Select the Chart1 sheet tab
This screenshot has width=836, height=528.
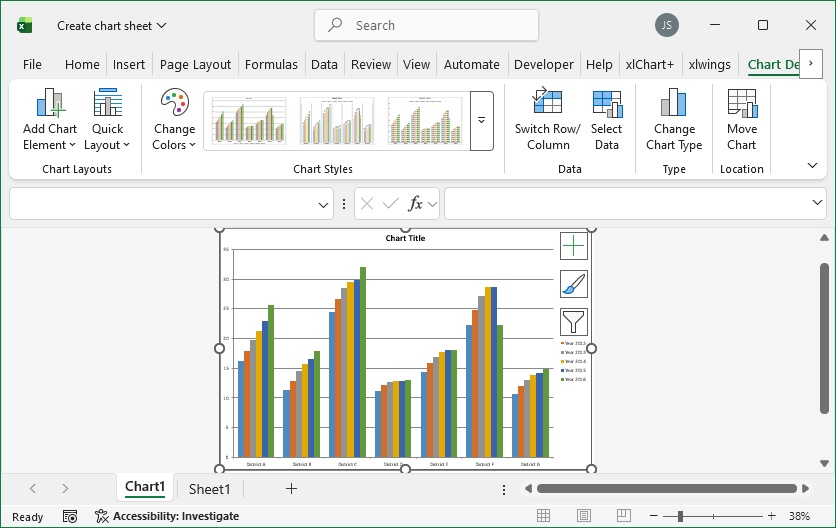point(144,486)
